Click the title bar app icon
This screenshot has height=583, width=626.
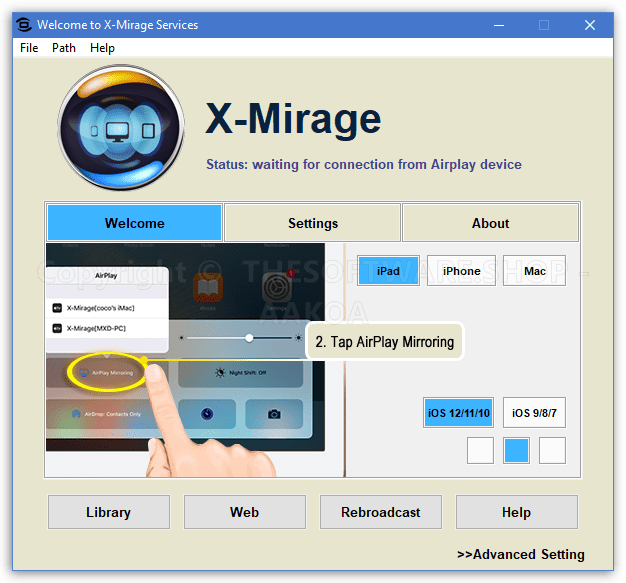tap(24, 24)
